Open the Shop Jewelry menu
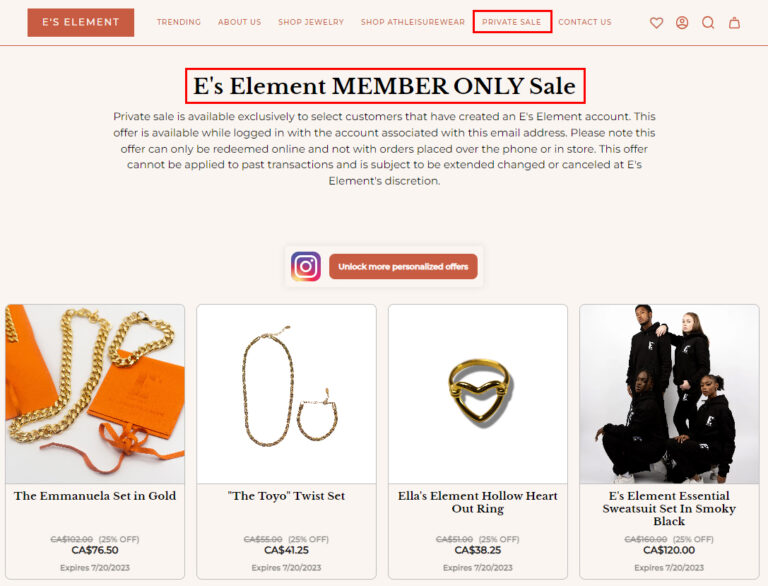The height and width of the screenshot is (586, 768). (311, 22)
